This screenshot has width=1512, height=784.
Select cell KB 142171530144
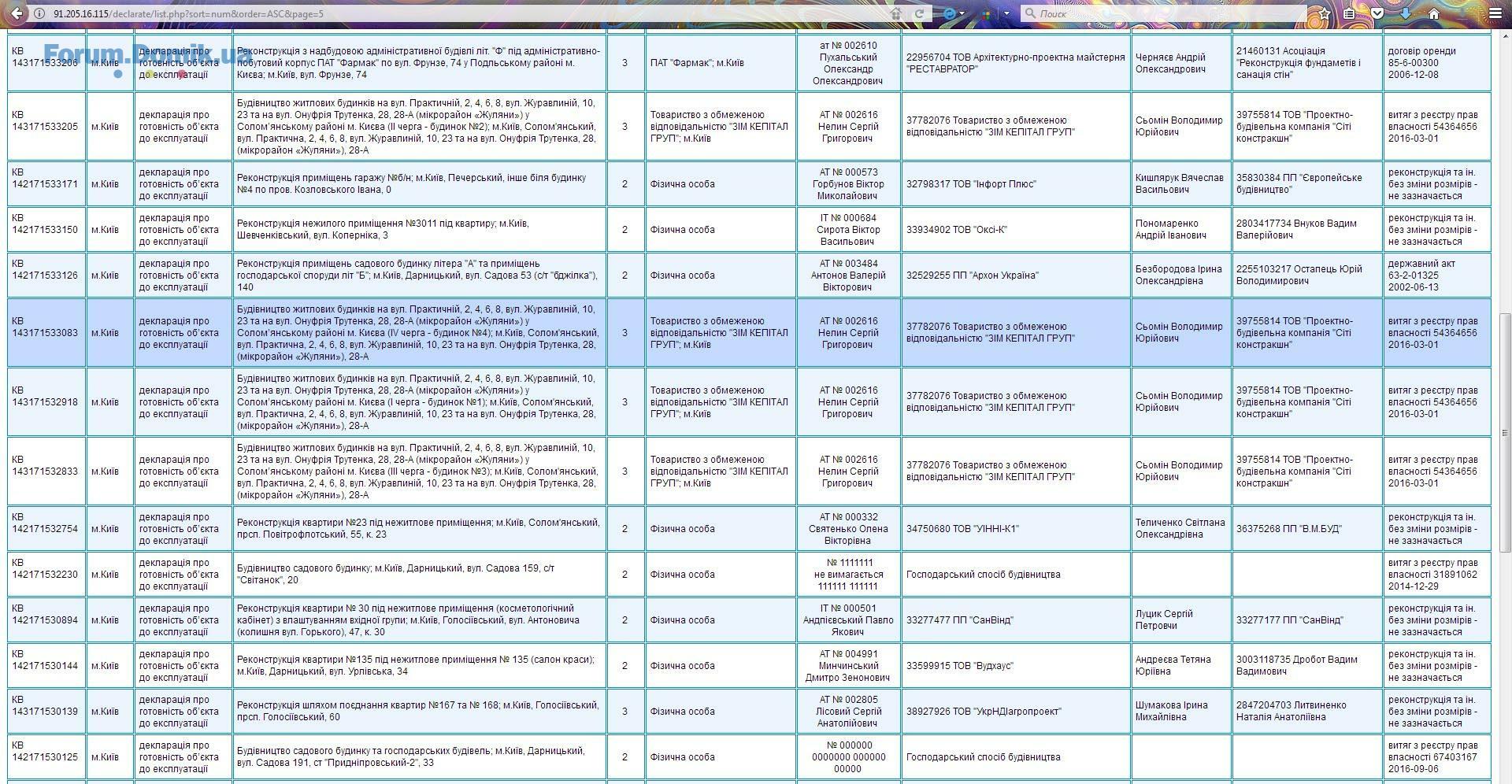point(46,666)
